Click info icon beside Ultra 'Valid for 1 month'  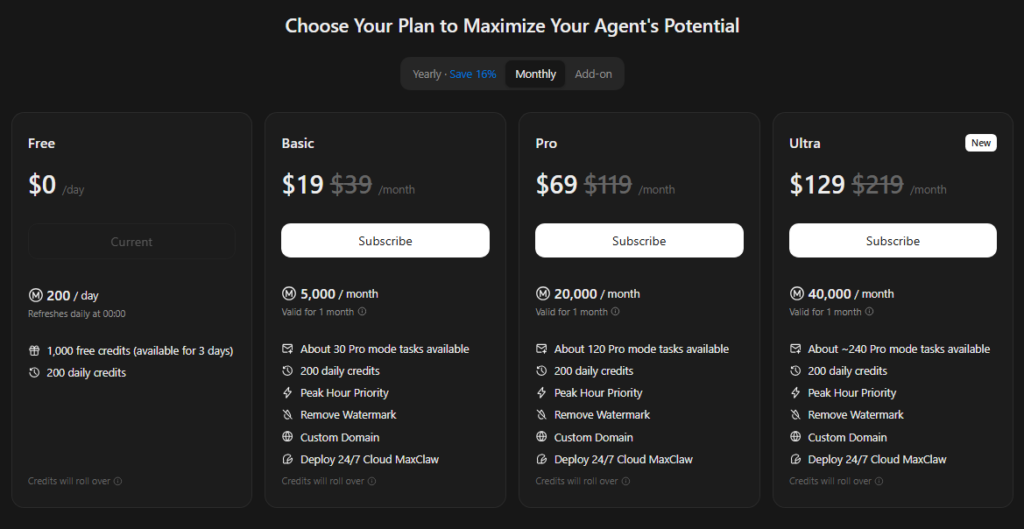pos(870,312)
